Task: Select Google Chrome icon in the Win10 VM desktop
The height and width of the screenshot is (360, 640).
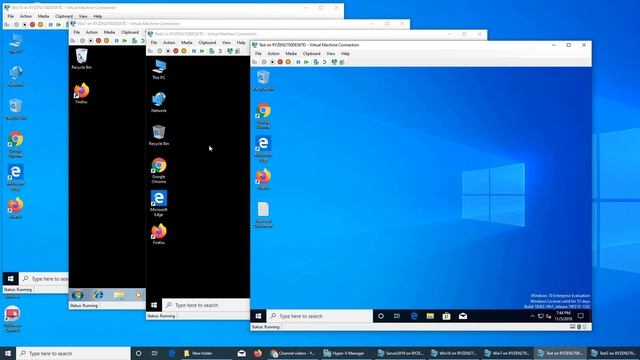Action: tap(16, 144)
